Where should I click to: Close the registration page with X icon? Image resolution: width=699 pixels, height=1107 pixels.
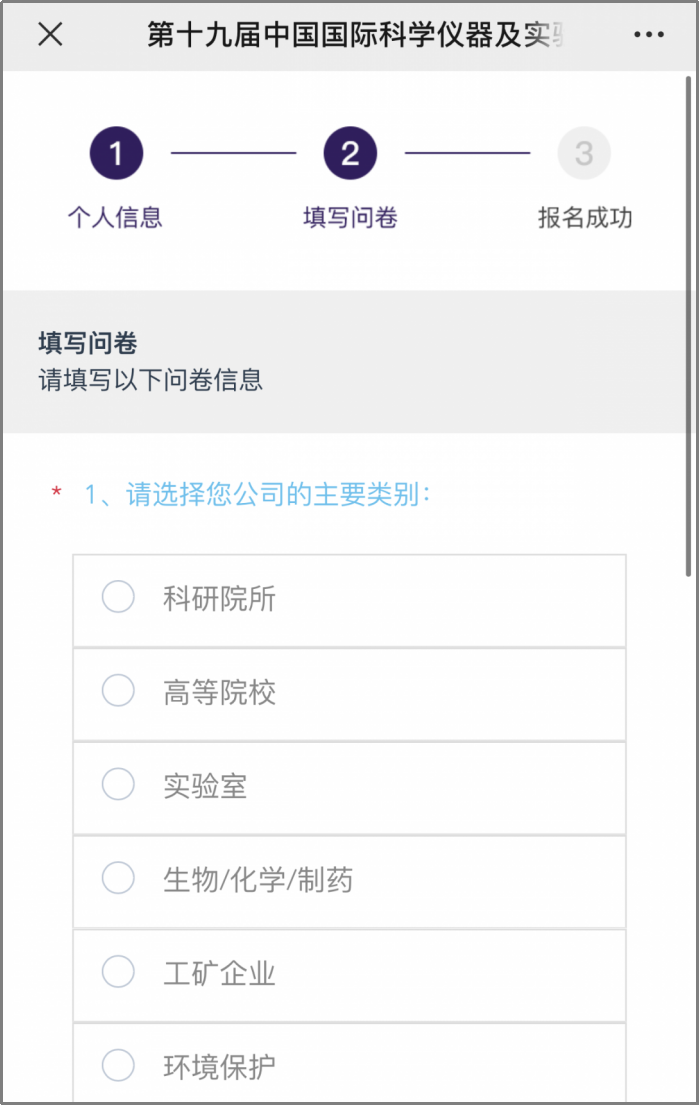(x=50, y=34)
